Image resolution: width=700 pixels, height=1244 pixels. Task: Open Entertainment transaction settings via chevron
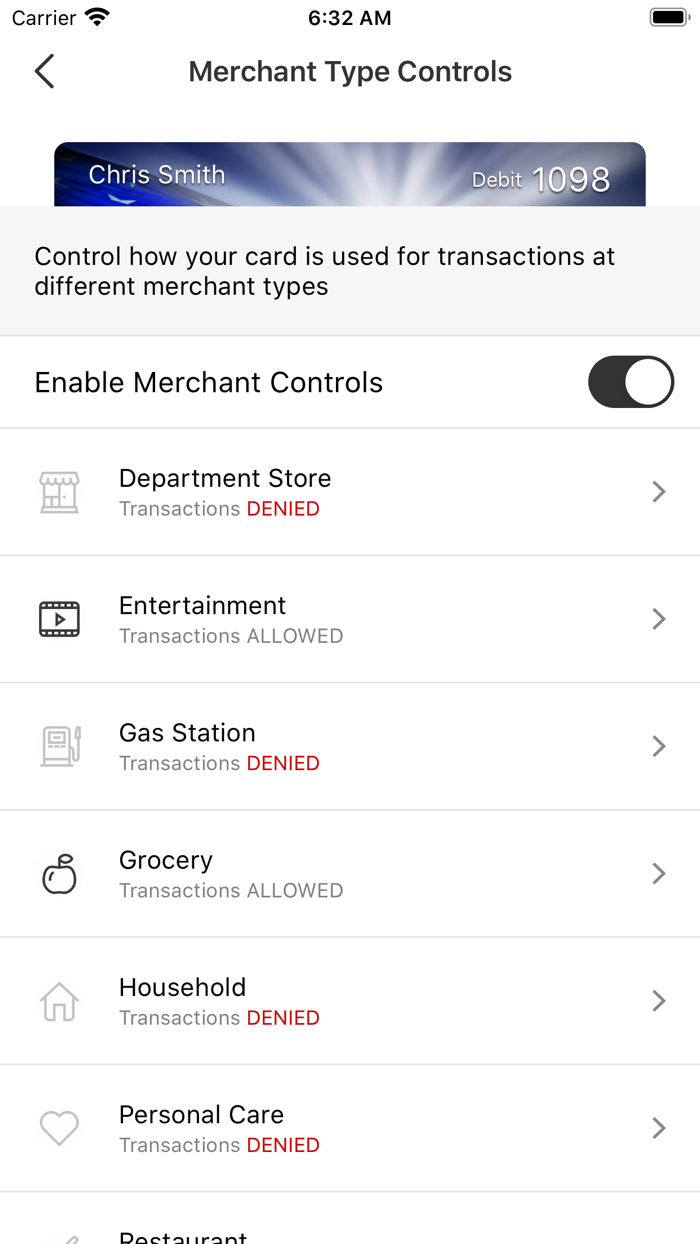[x=658, y=618]
